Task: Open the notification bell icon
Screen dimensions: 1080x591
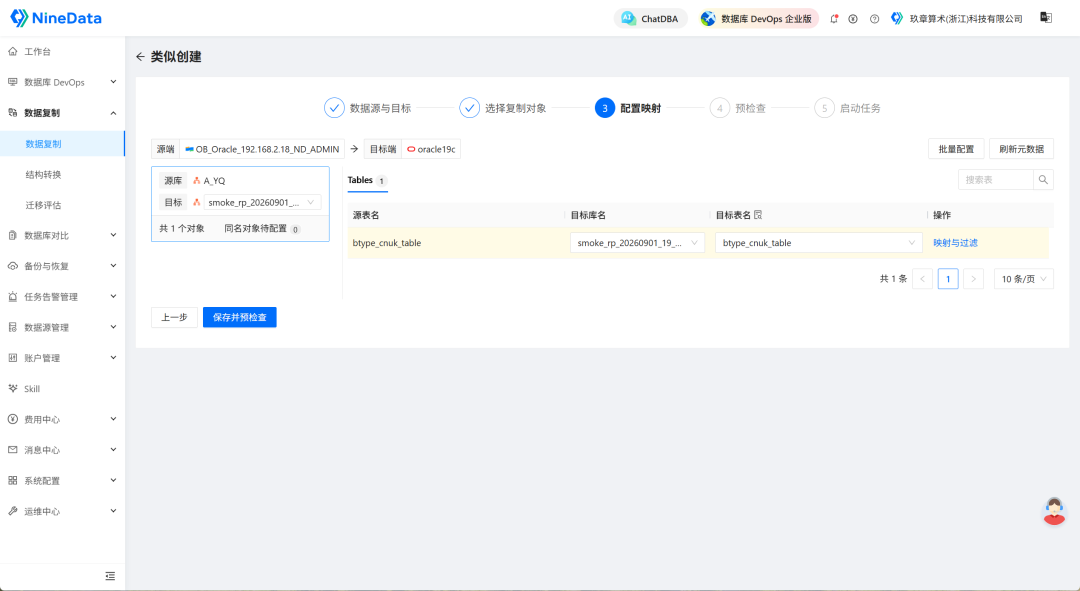Action: 833,19
